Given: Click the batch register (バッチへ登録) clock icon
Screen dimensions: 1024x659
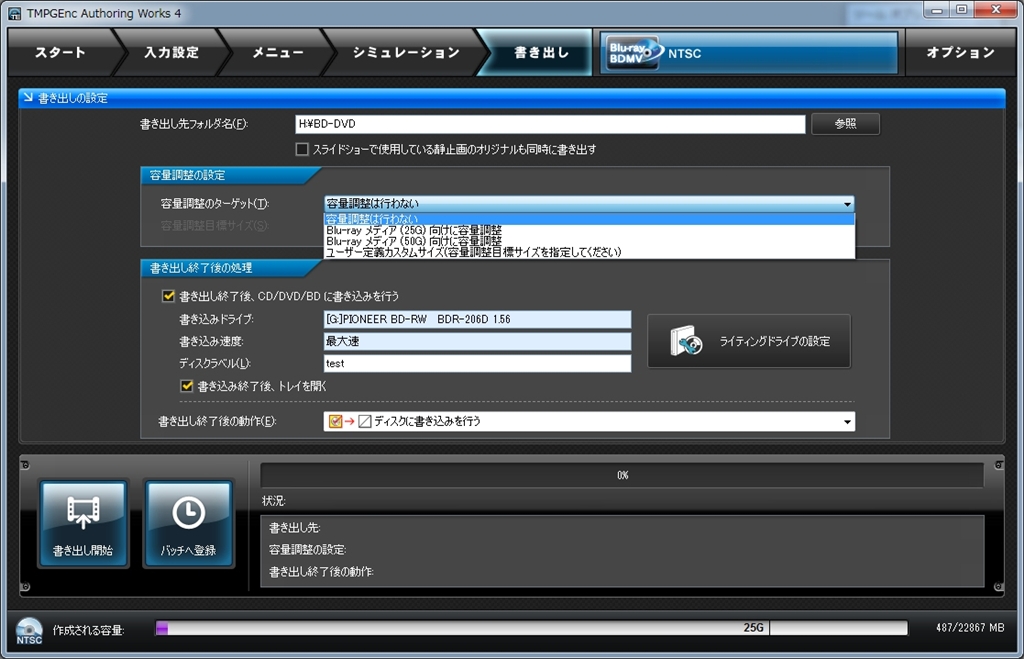Looking at the screenshot, I should pyautogui.click(x=188, y=524).
